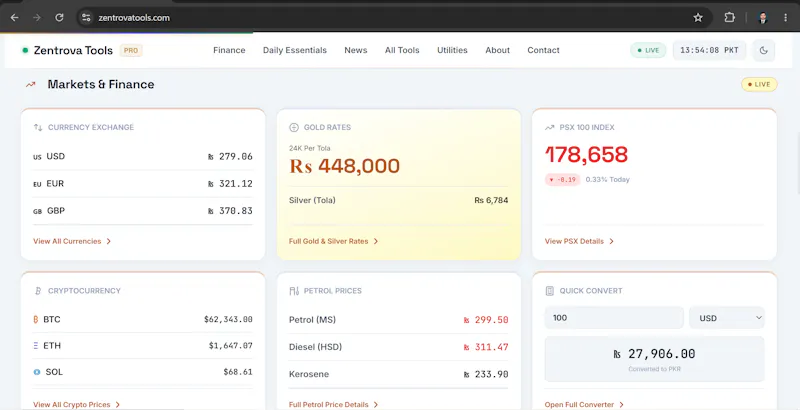The image size is (800, 410).
Task: Click the SOL price $68.61
Action: coord(238,372)
